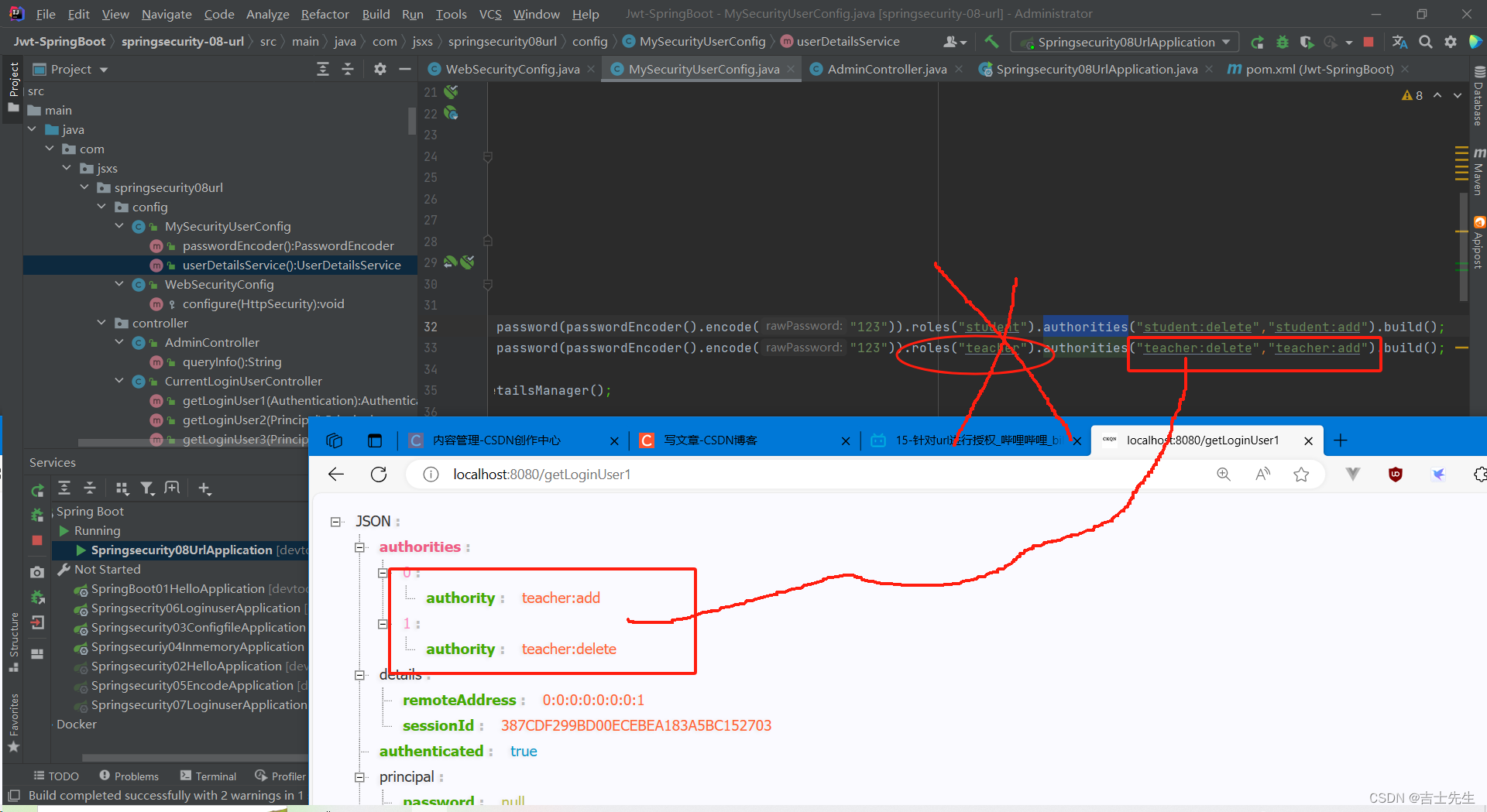Image resolution: width=1487 pixels, height=812 pixels.
Task: Refresh the browser page
Action: [x=379, y=474]
